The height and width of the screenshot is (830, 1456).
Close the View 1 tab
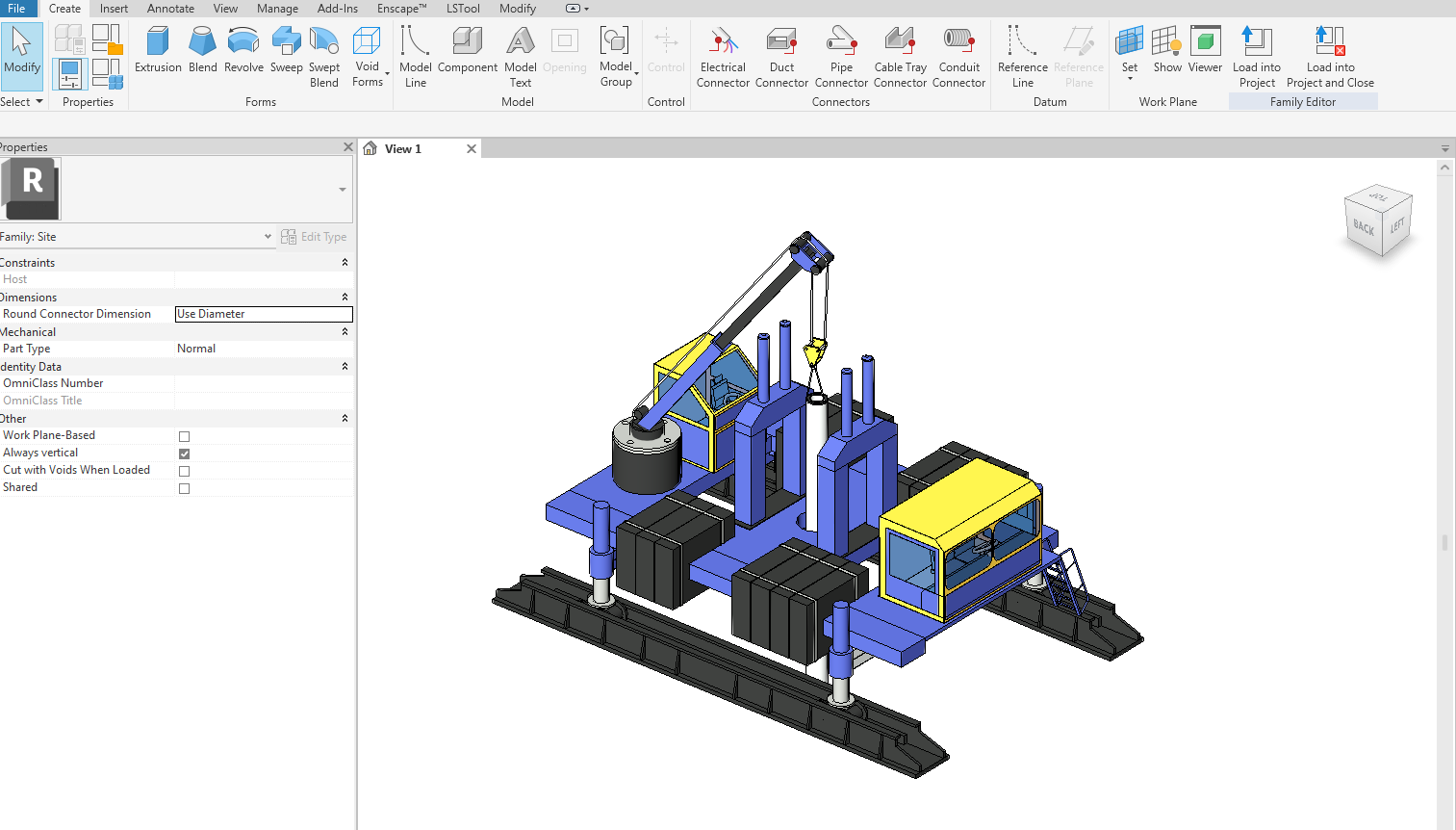[472, 148]
